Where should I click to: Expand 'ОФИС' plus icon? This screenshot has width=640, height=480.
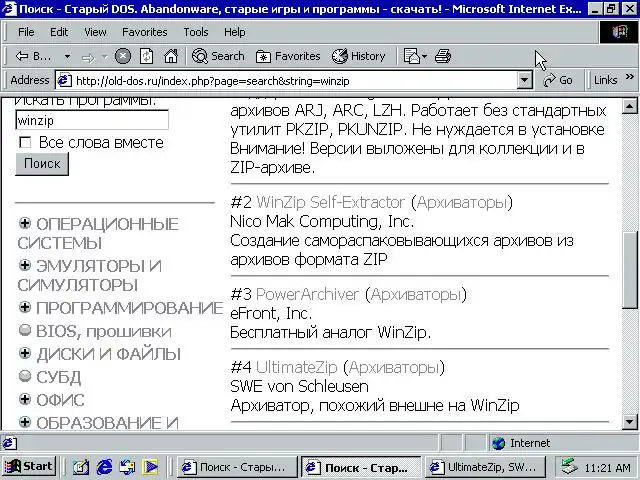(25, 399)
